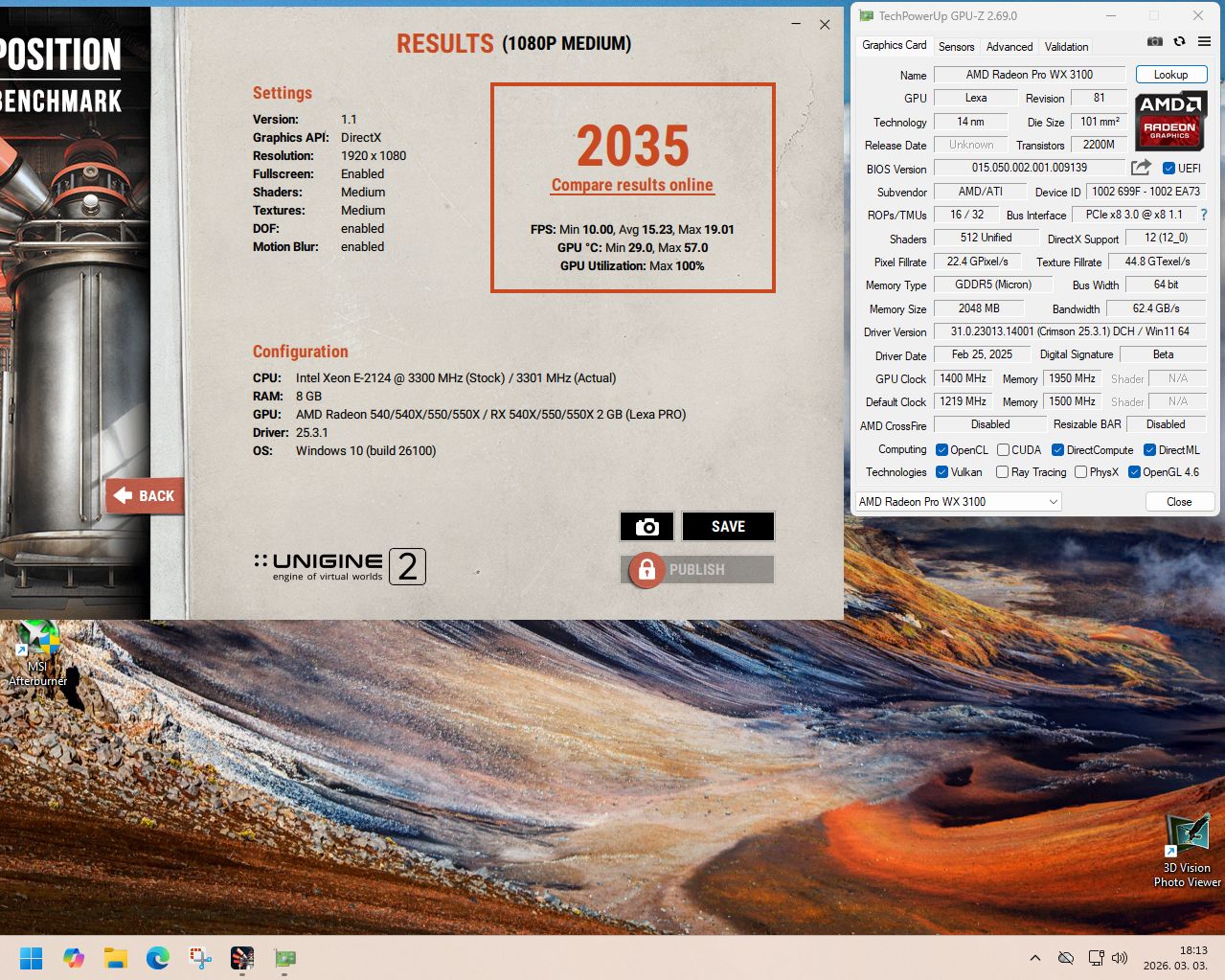Screen dimensions: 1225x980
Task: Click the GPU-Z title bar app icon
Action: click(866, 15)
